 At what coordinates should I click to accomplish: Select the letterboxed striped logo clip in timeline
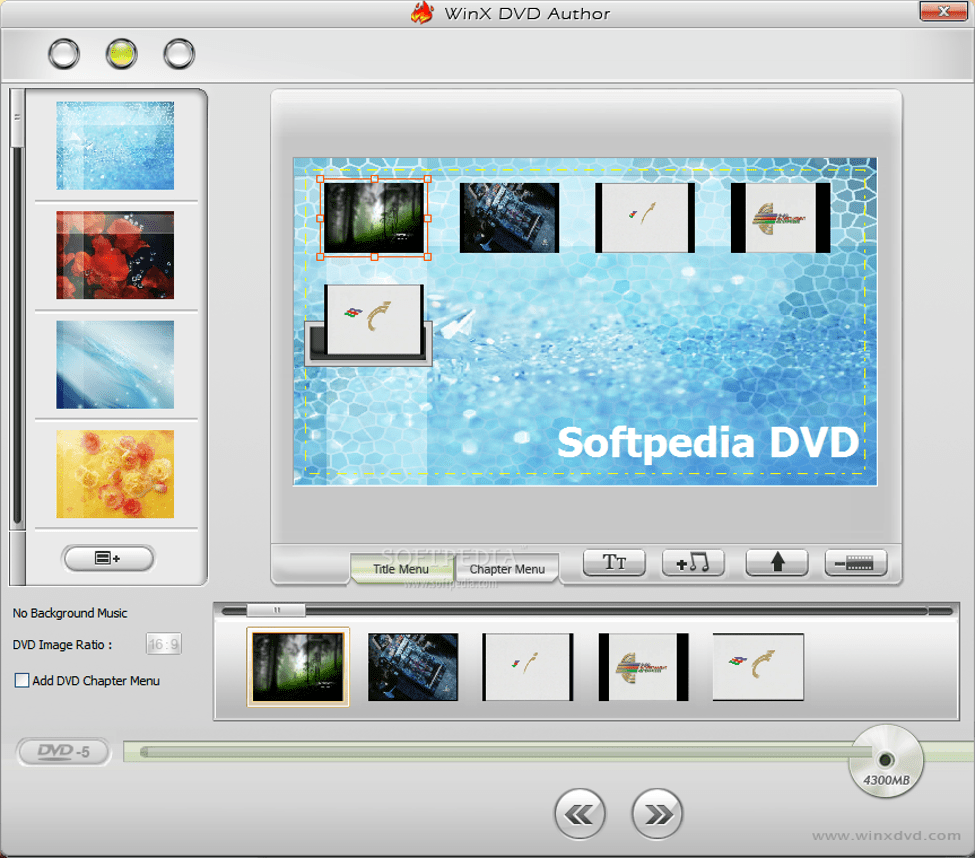[x=644, y=667]
